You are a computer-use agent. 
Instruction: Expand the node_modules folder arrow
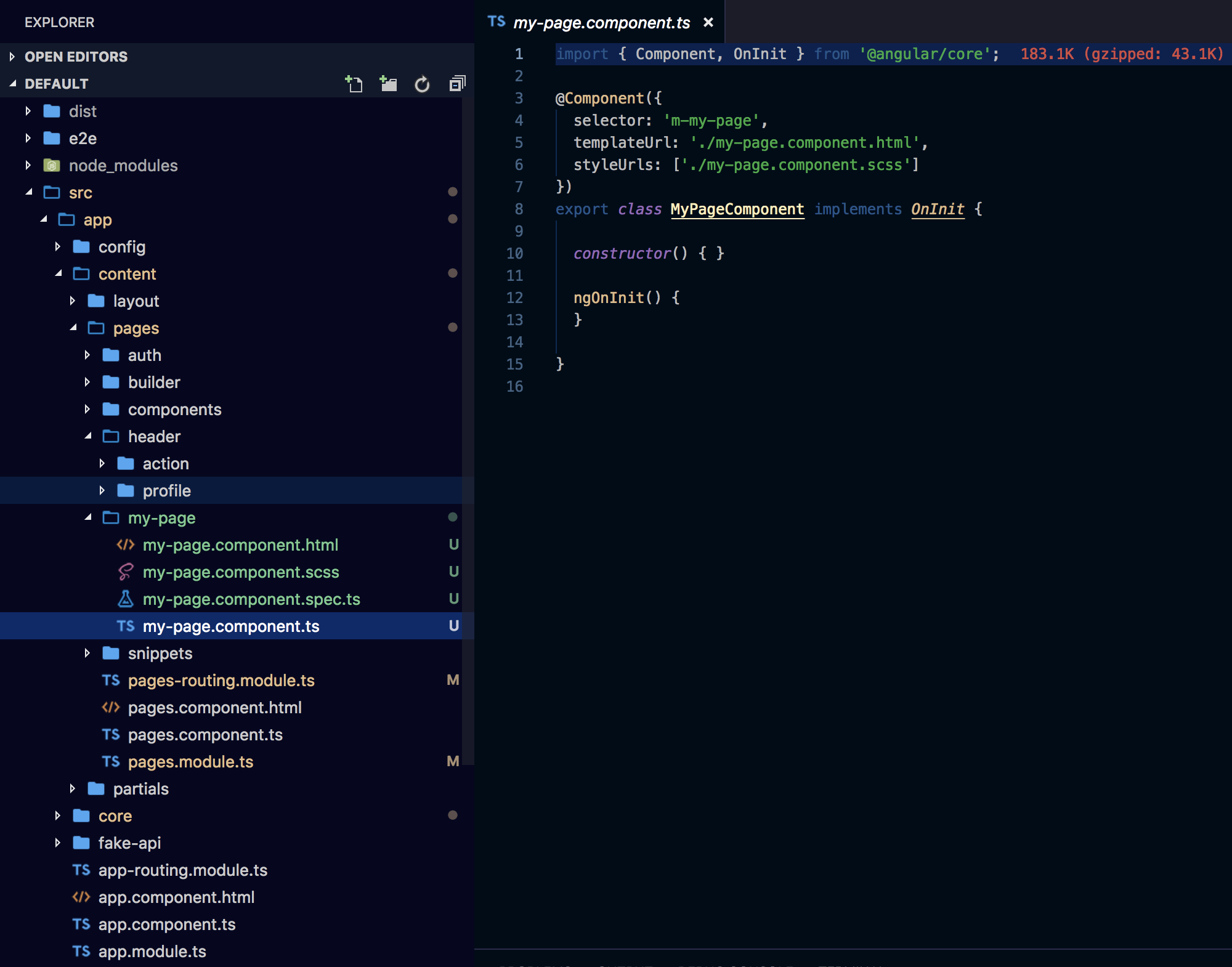(x=28, y=165)
